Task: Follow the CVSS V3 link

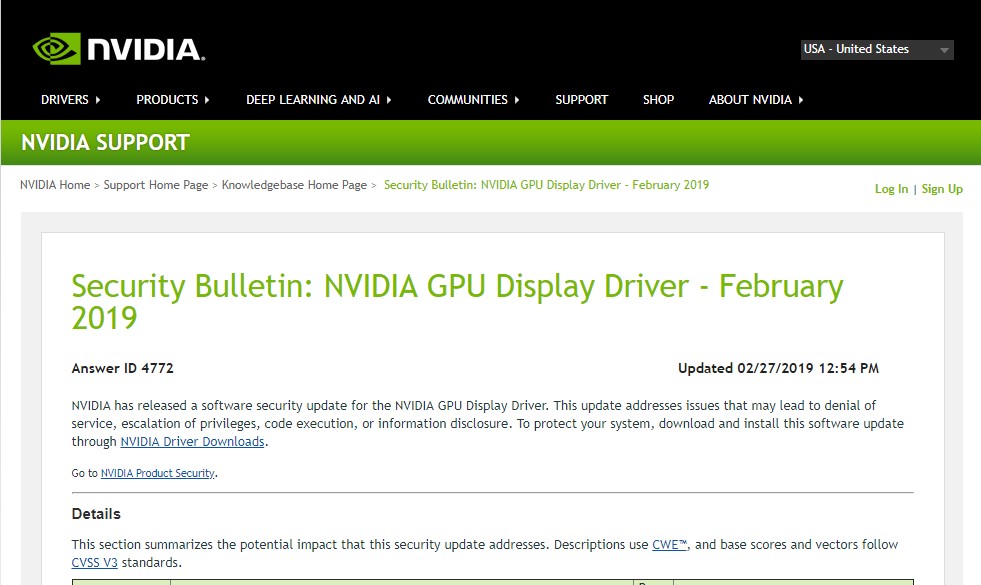Action: coord(94,562)
